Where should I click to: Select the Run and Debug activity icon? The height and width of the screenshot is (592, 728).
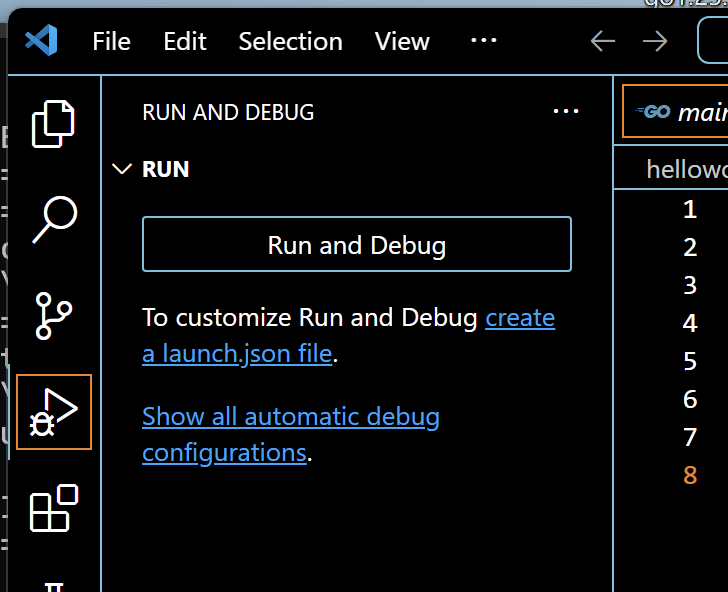click(54, 412)
